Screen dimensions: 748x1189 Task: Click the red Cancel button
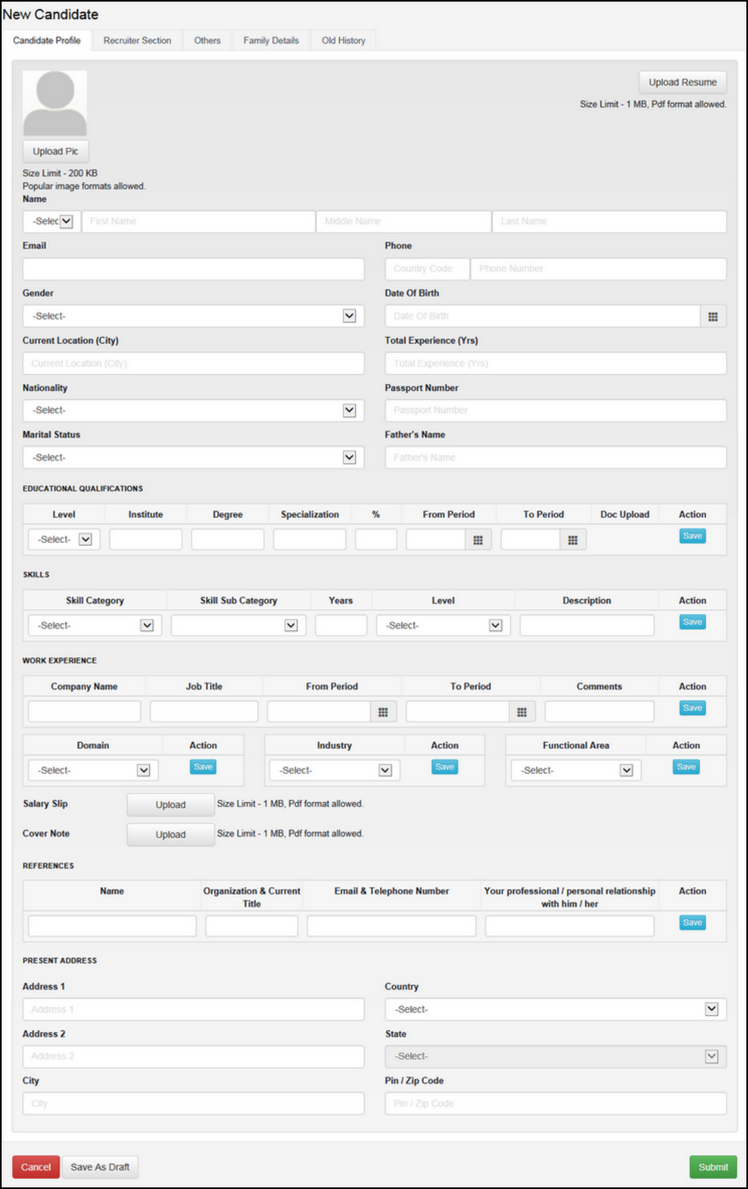[x=36, y=1167]
